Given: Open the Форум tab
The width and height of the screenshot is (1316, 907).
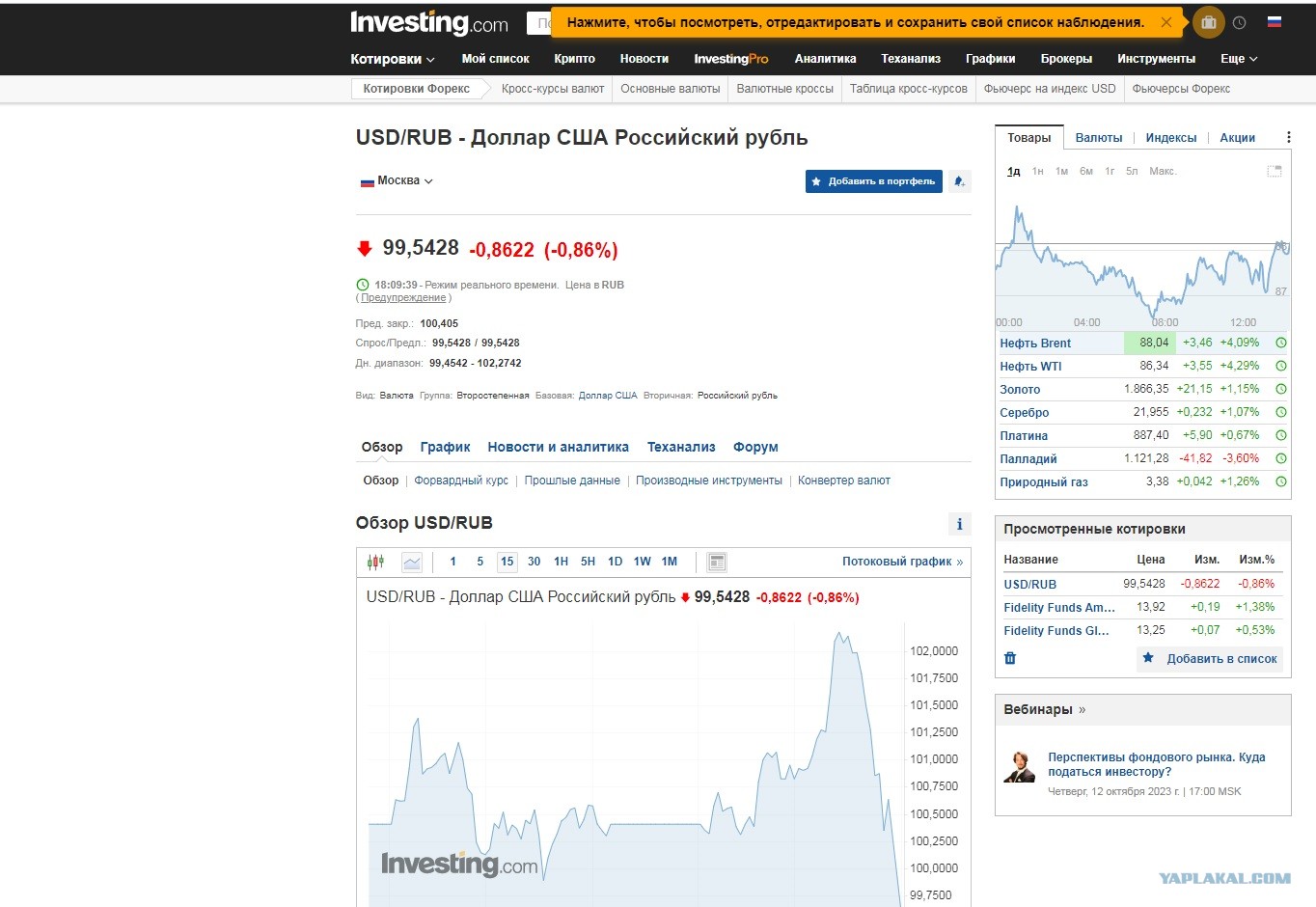Looking at the screenshot, I should pyautogui.click(x=755, y=447).
